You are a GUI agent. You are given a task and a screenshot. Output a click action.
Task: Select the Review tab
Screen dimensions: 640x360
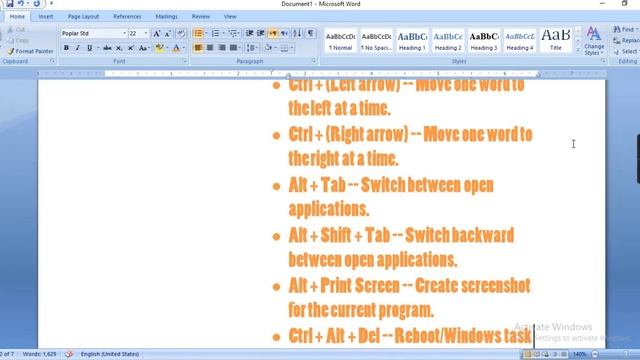[201, 16]
